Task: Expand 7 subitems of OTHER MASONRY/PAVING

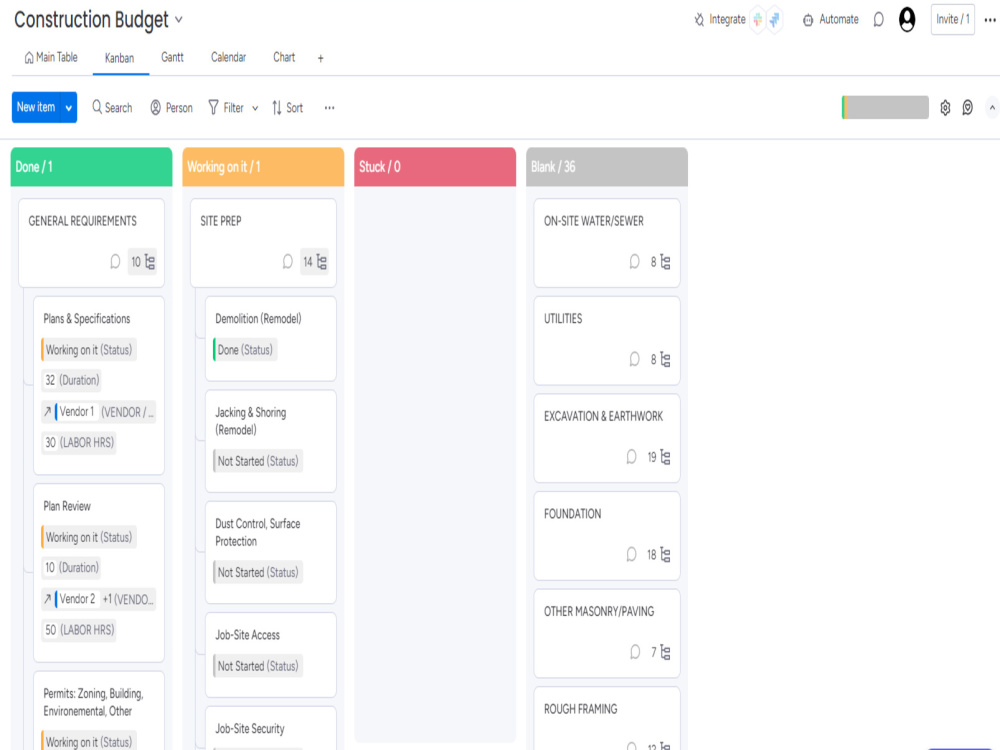Action: (661, 652)
